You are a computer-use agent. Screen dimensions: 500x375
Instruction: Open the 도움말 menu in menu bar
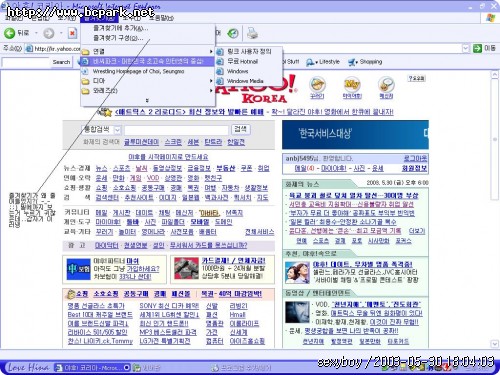click(161, 18)
